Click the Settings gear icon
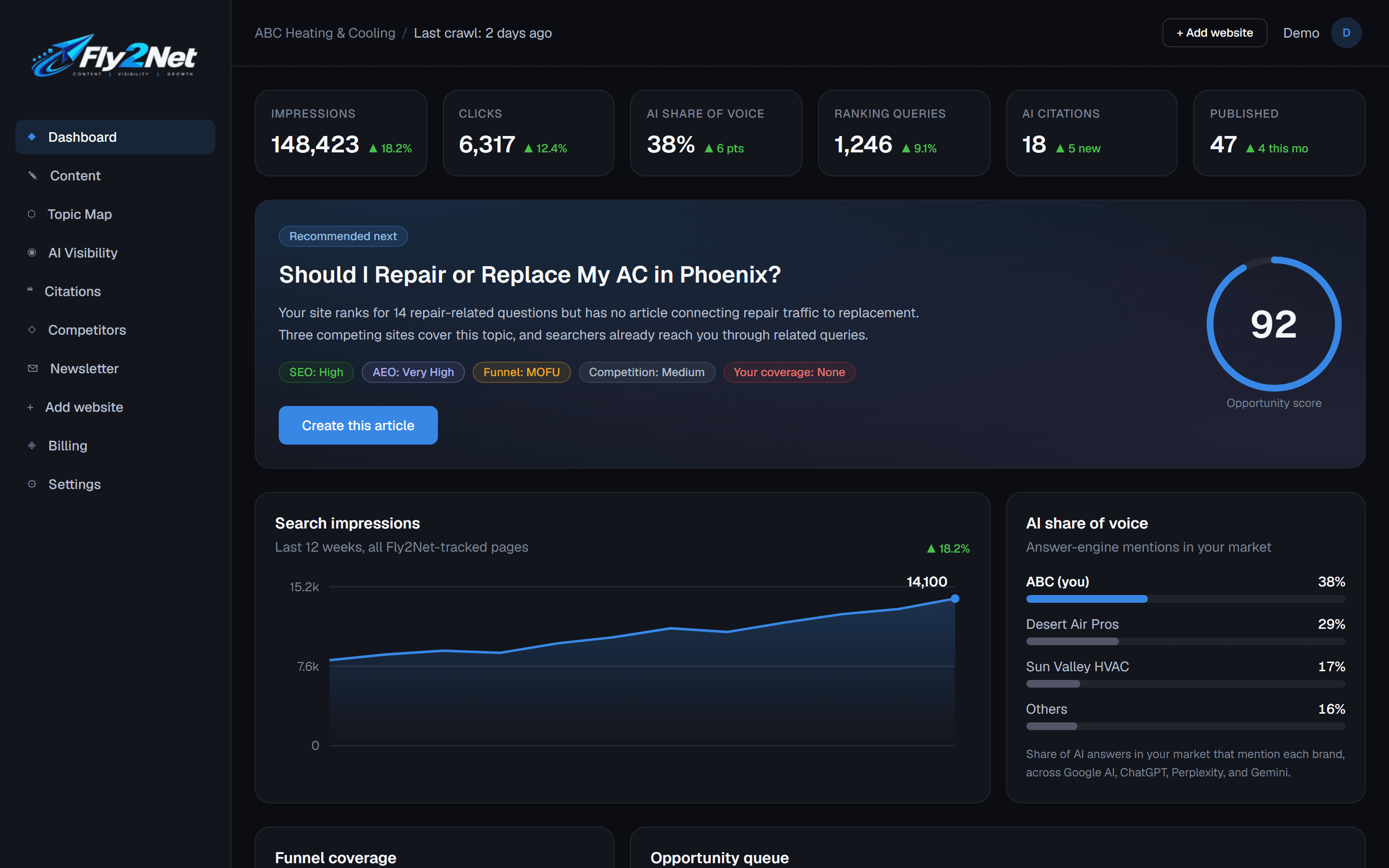 pos(32,483)
